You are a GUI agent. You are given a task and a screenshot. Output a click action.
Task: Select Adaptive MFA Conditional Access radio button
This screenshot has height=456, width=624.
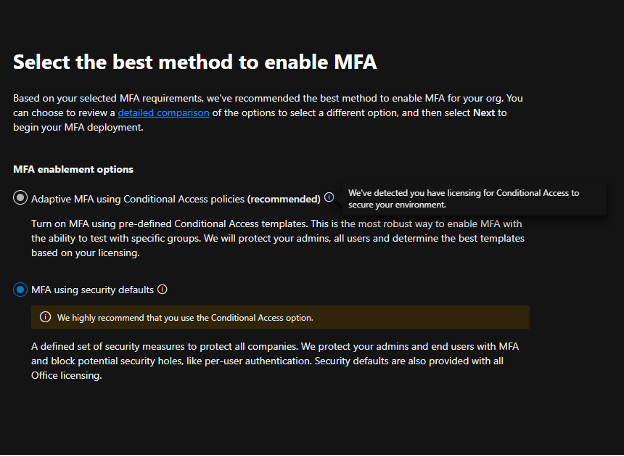(x=20, y=198)
